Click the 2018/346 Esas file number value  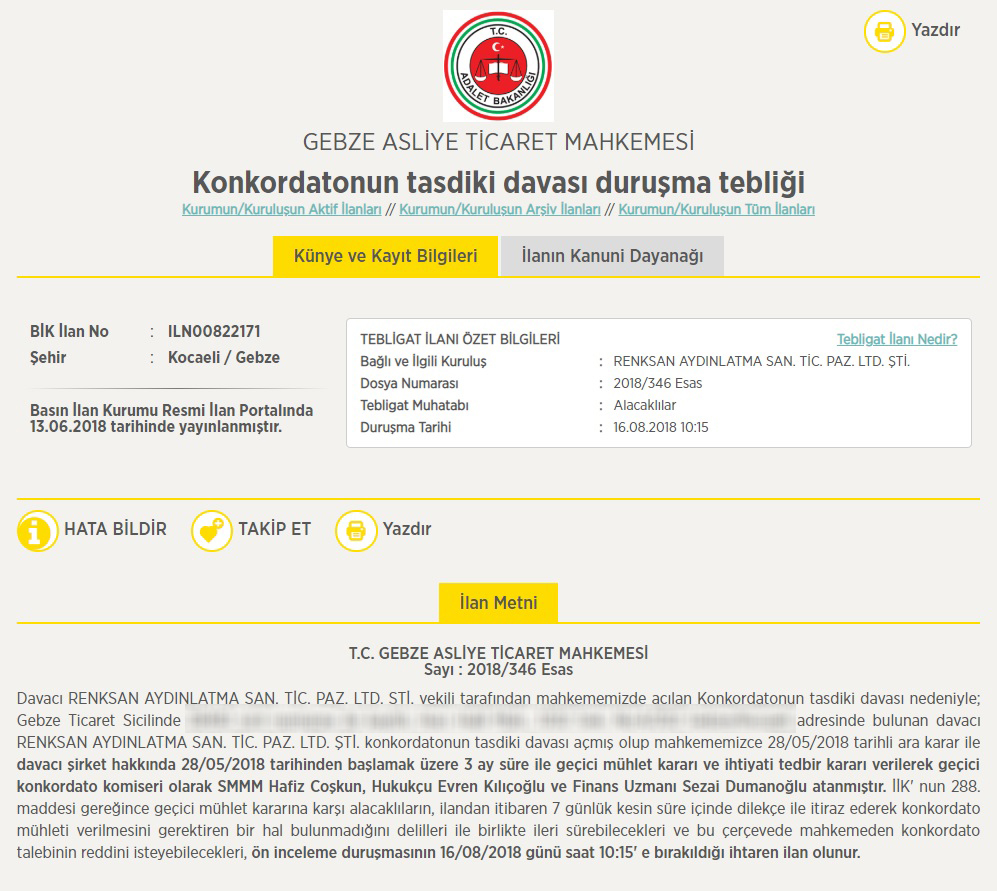(657, 384)
